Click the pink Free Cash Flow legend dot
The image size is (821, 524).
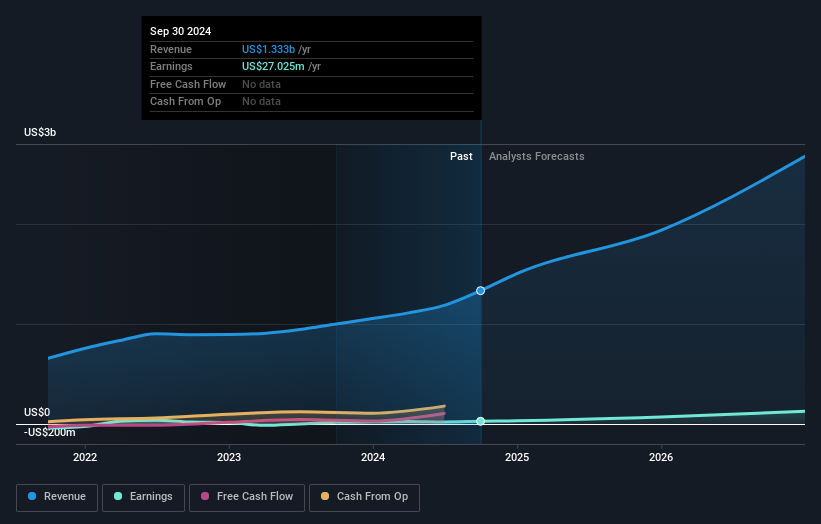(205, 497)
